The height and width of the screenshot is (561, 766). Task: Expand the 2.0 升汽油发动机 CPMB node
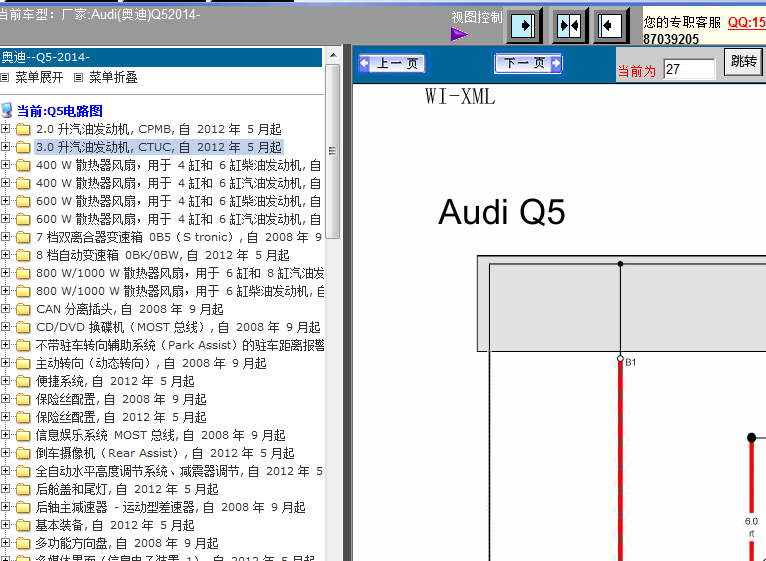tap(5, 129)
